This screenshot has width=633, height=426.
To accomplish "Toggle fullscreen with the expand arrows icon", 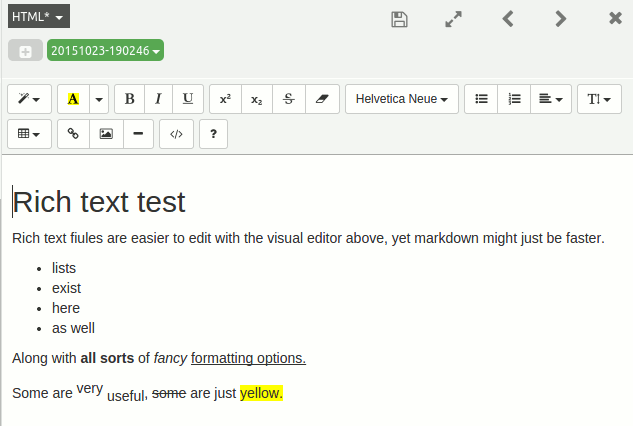I will [453, 19].
